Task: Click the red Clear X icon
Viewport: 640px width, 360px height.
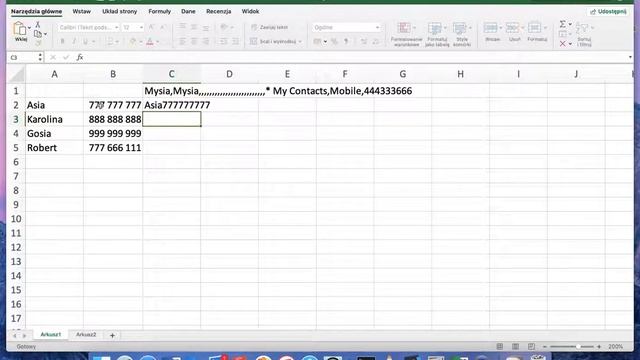Action: tap(562, 43)
